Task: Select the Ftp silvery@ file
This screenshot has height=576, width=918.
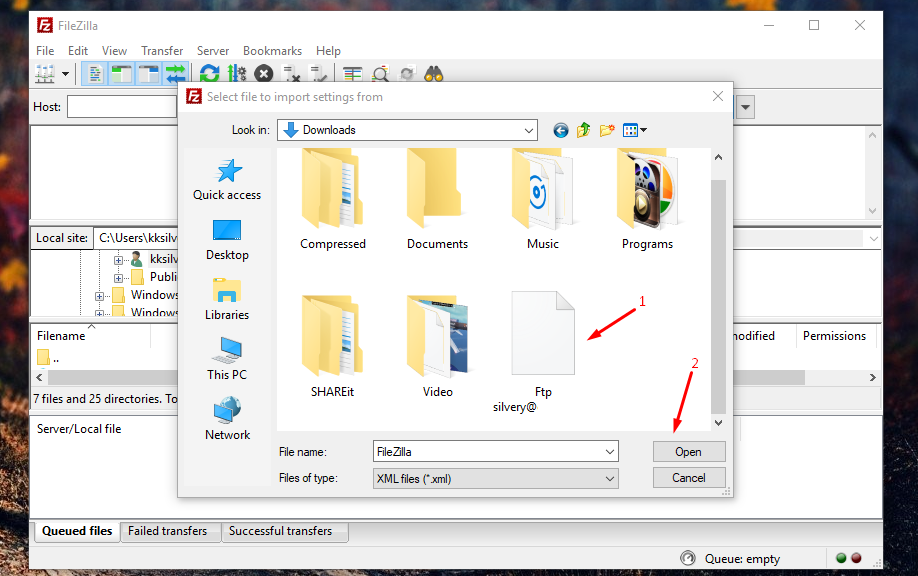Action: coord(542,351)
